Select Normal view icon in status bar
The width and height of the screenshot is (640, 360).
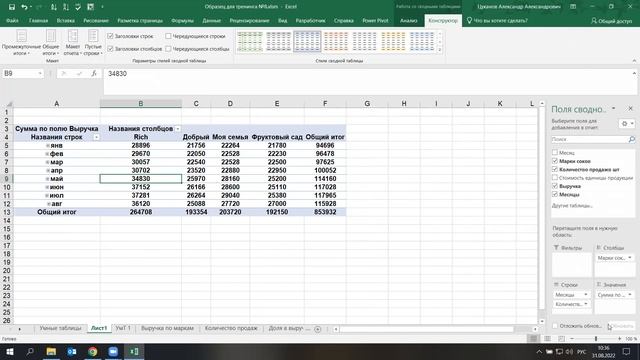coord(533,339)
